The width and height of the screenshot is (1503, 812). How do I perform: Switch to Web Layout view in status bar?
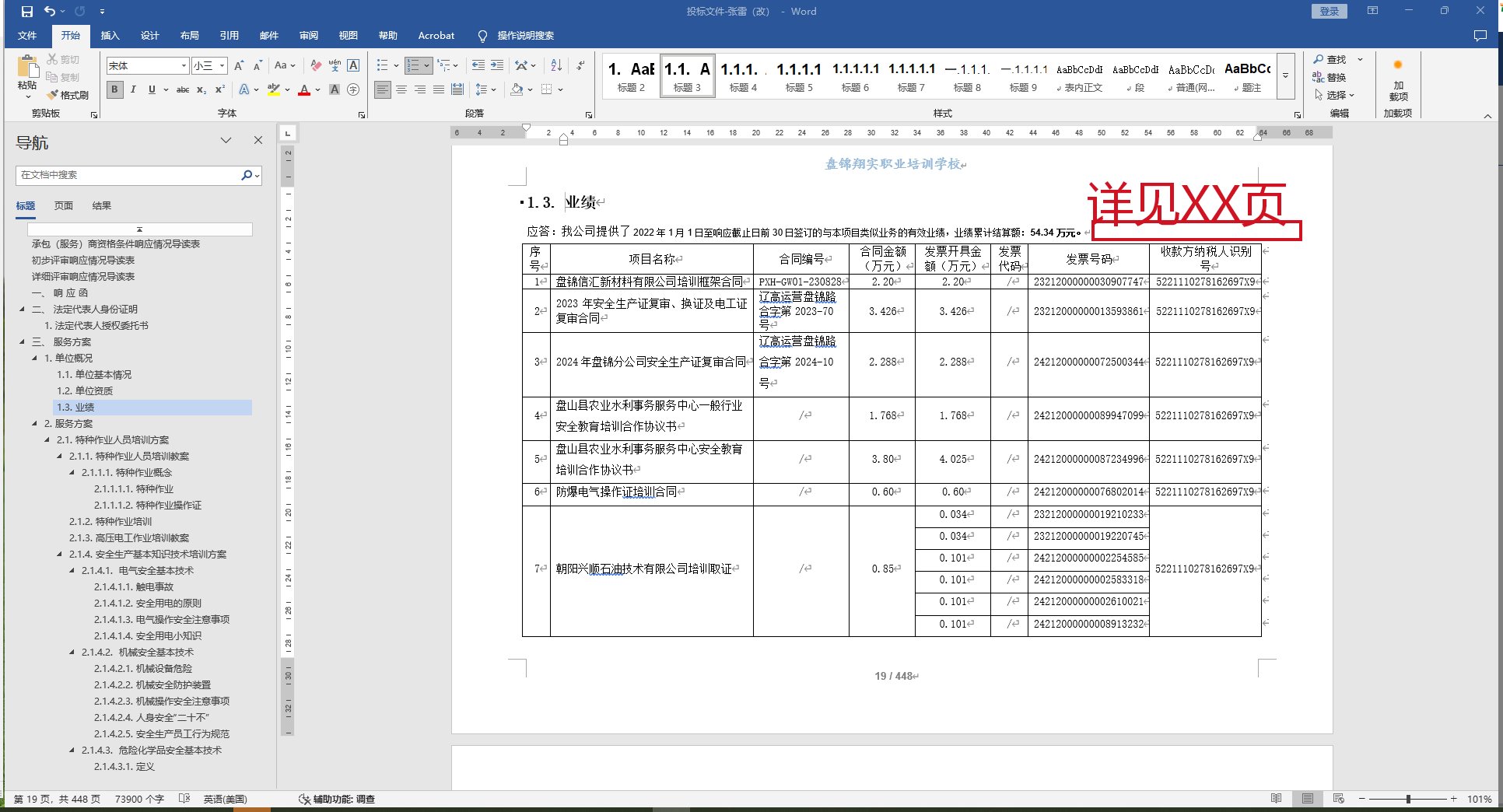point(1338,799)
